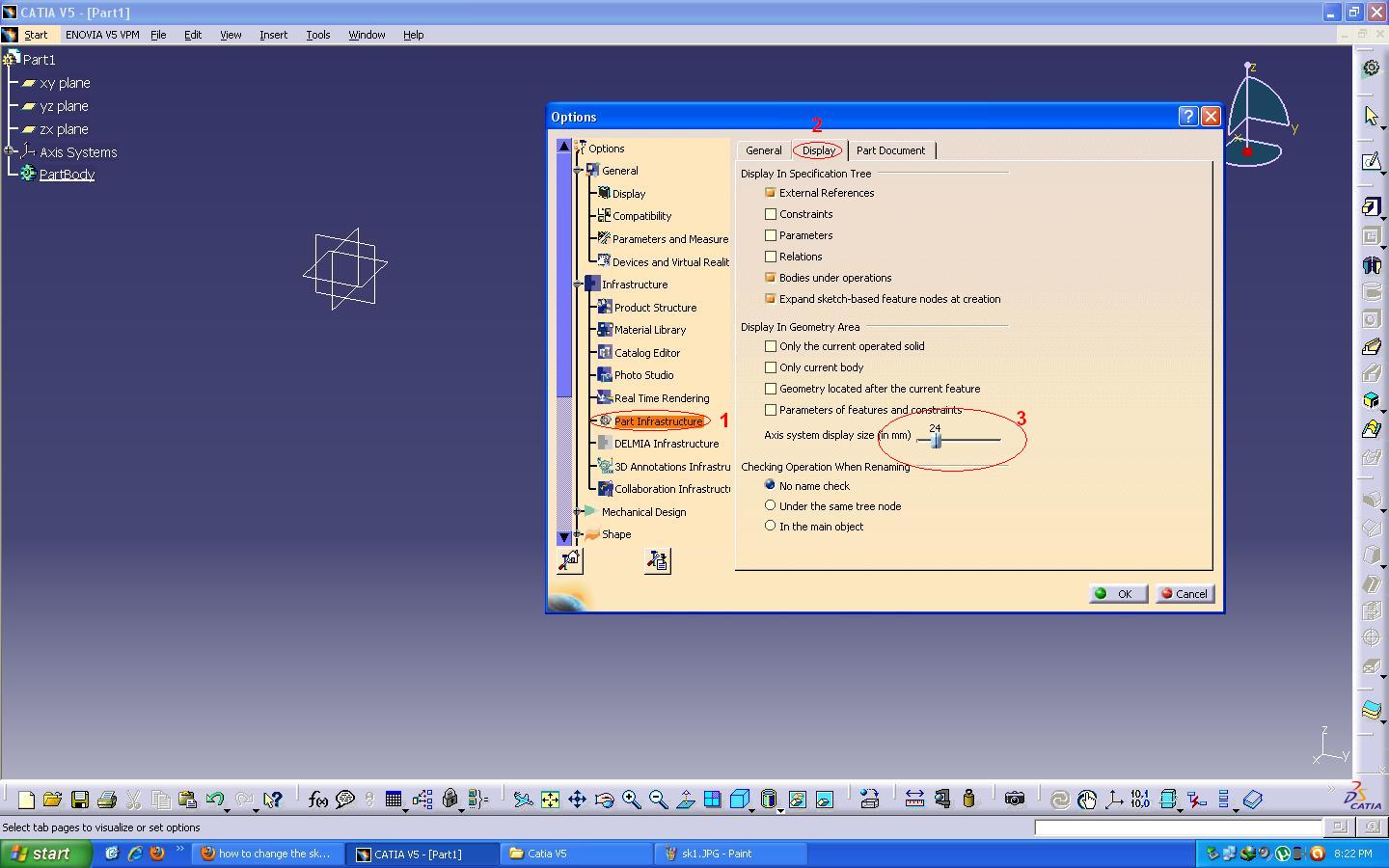The height and width of the screenshot is (868, 1389).
Task: Click the Undo arrow icon
Action: (x=214, y=799)
